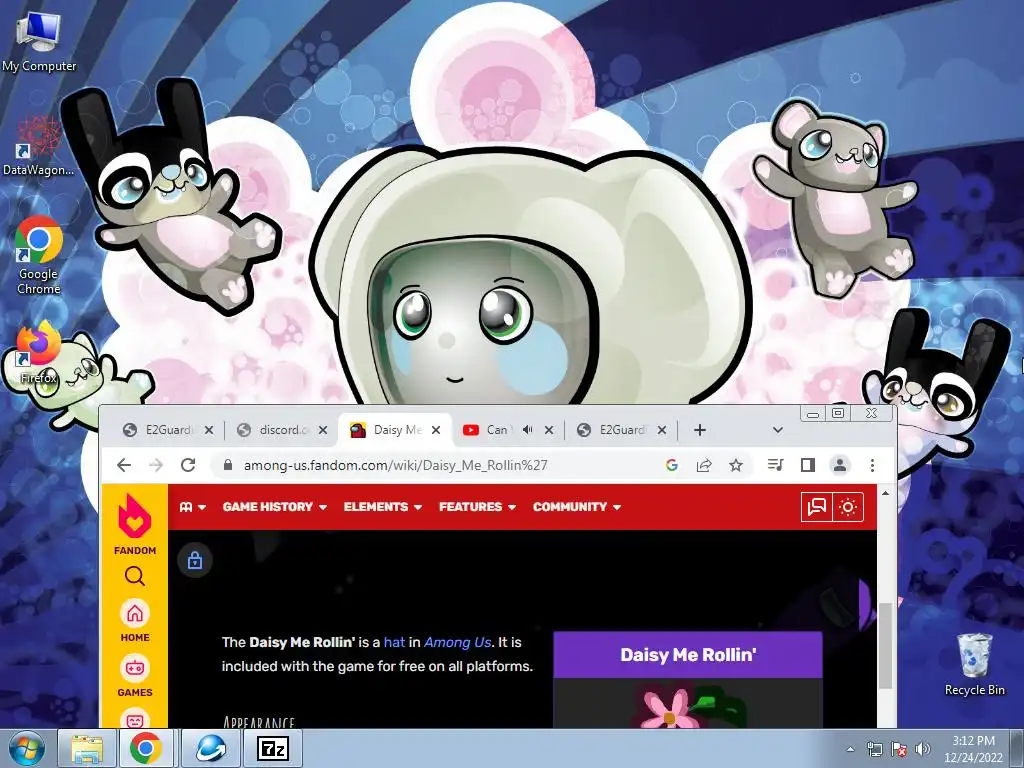Select the Chrome taskbar button

point(145,748)
